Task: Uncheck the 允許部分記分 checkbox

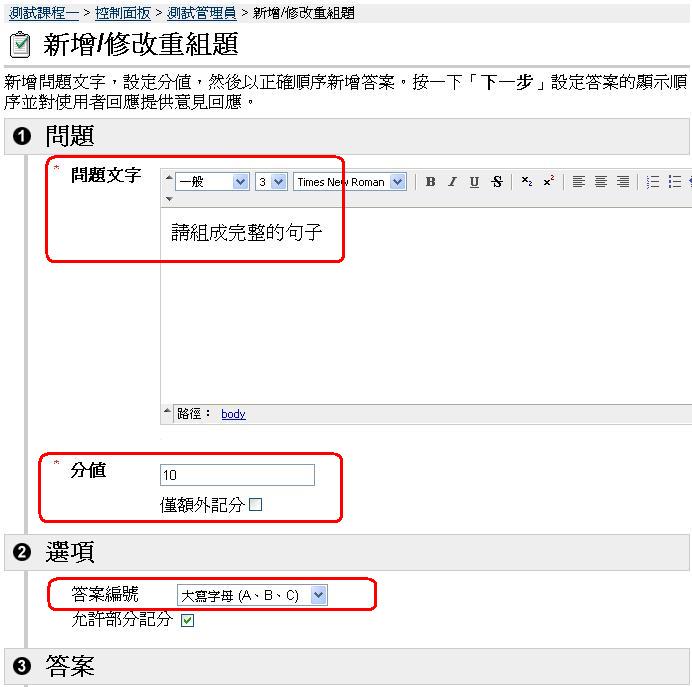Action: point(187,621)
